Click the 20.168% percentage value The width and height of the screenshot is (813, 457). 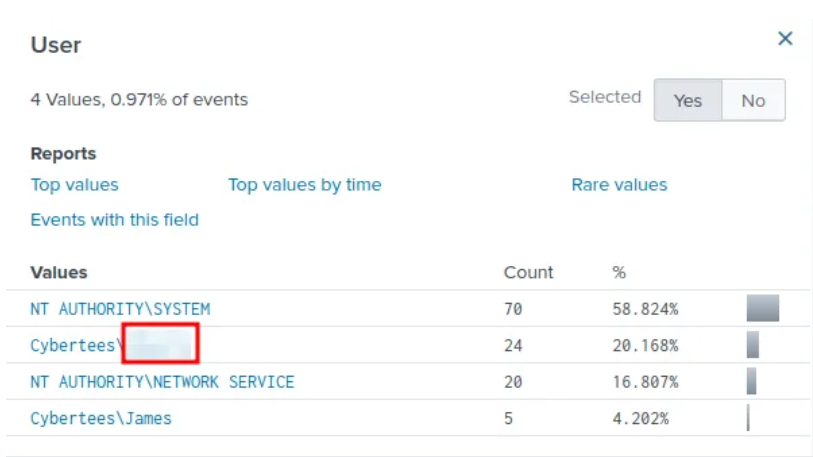(x=645, y=345)
